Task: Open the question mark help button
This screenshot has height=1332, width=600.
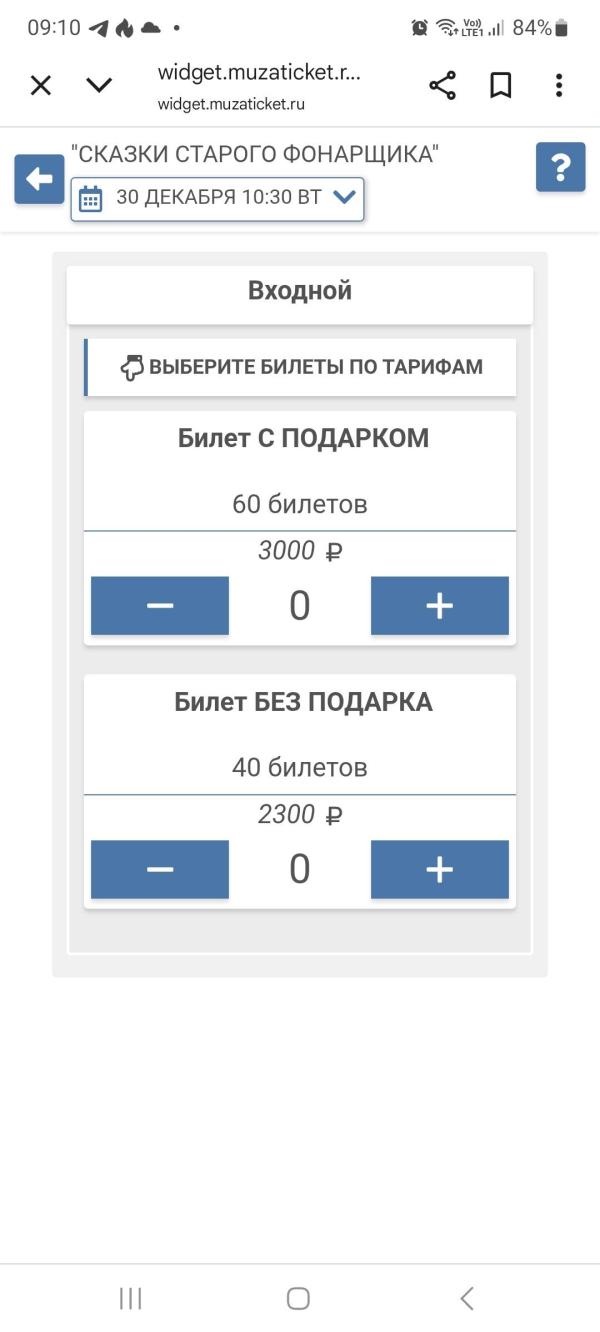Action: [x=560, y=167]
